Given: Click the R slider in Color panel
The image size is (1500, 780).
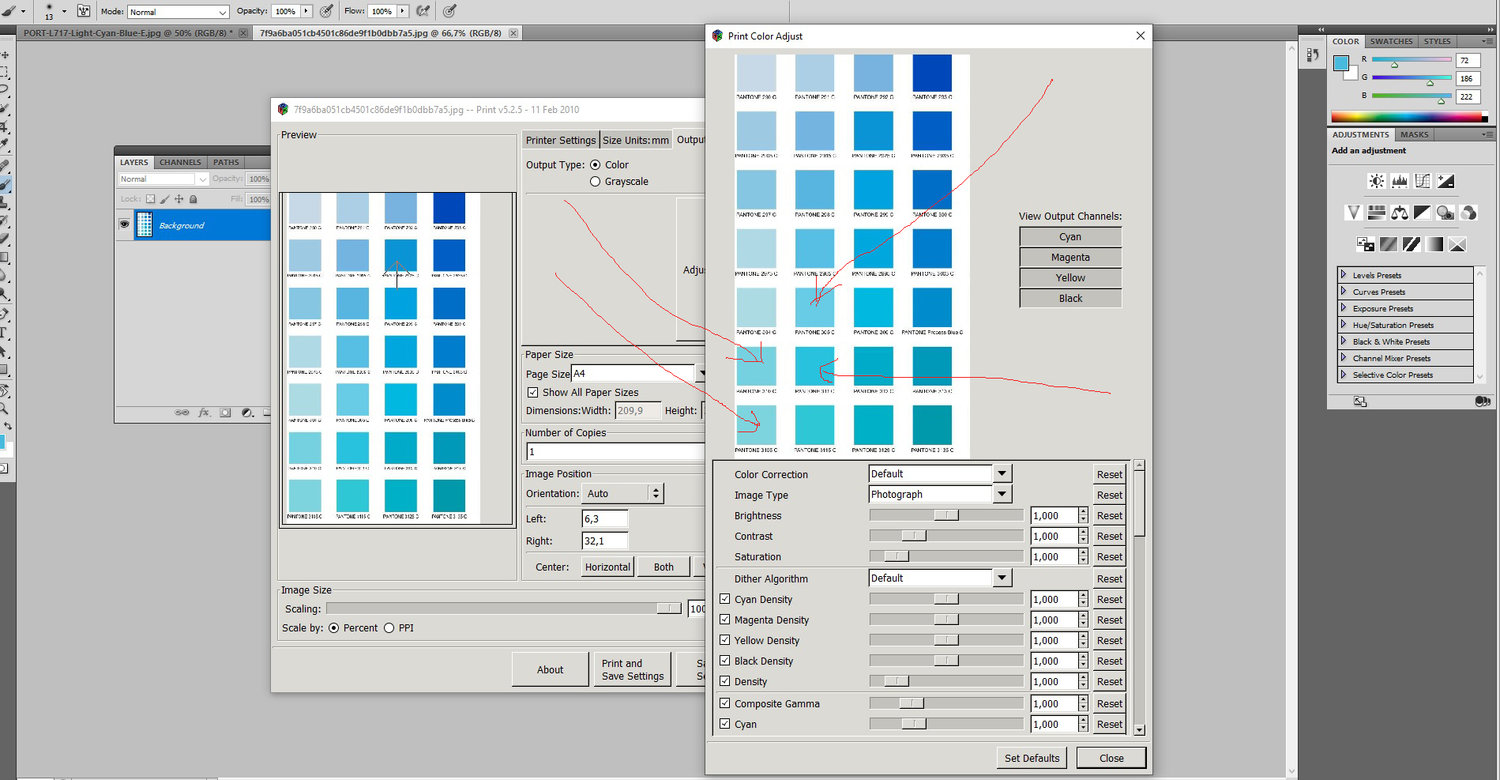Looking at the screenshot, I should point(1410,61).
